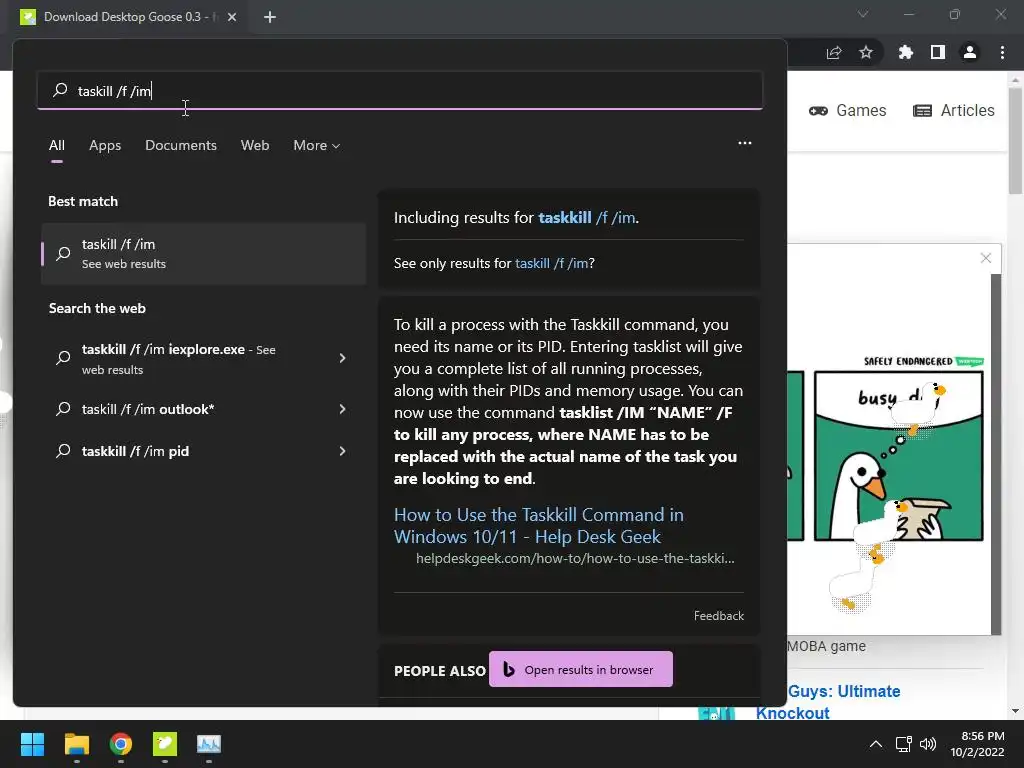The image size is (1024, 768).
Task: Open the Articles section on website
Action: click(953, 110)
